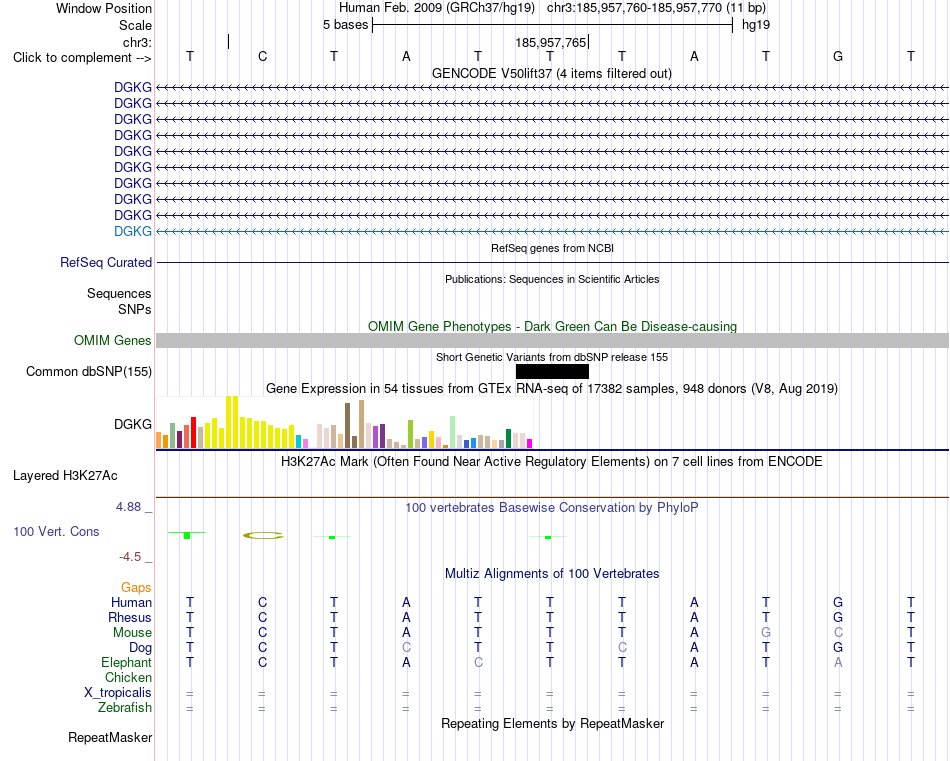
Task: Select the Elephant species label
Action: click(126, 662)
